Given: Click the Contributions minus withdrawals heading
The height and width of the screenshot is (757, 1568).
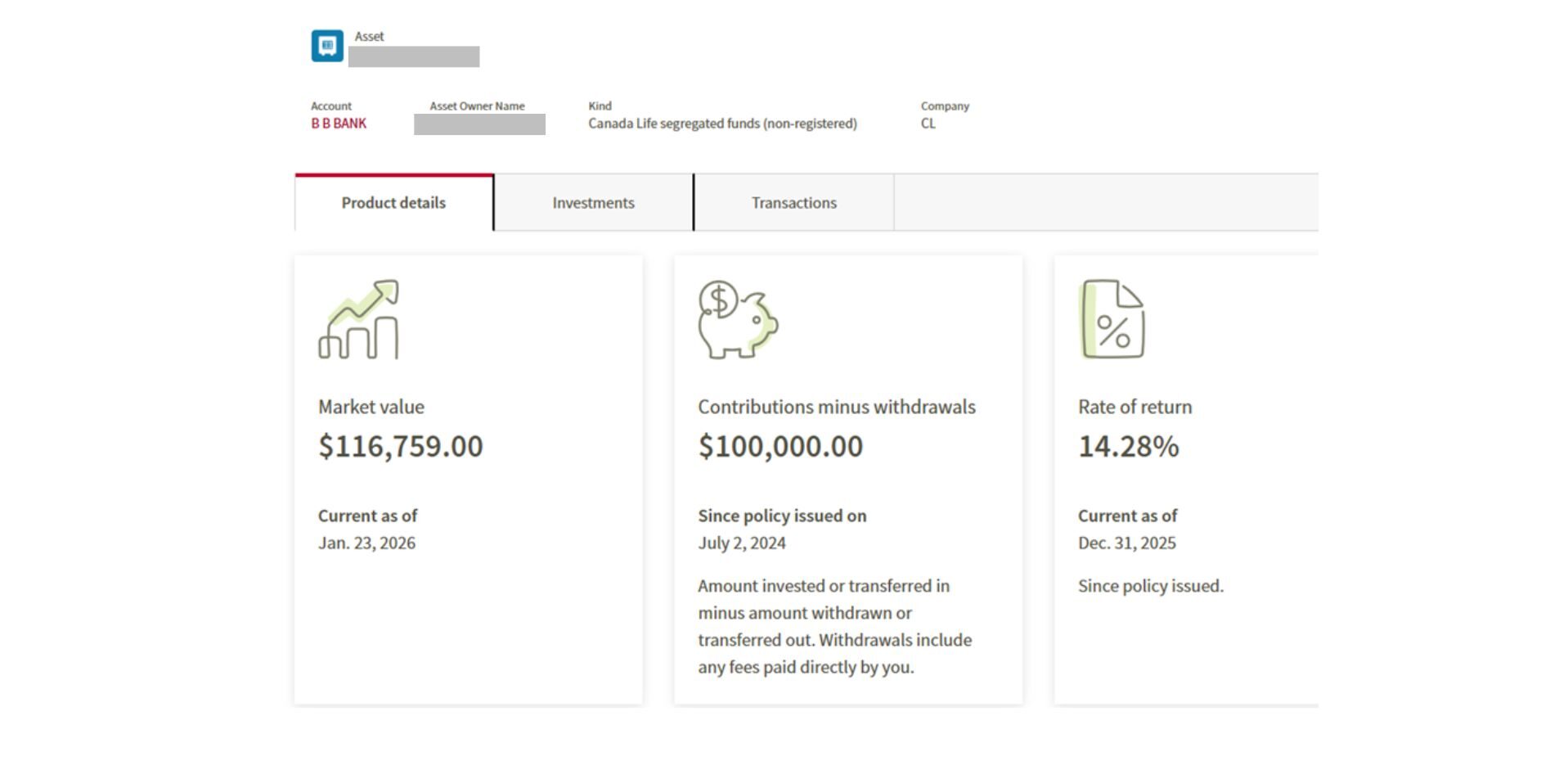Looking at the screenshot, I should tap(836, 407).
